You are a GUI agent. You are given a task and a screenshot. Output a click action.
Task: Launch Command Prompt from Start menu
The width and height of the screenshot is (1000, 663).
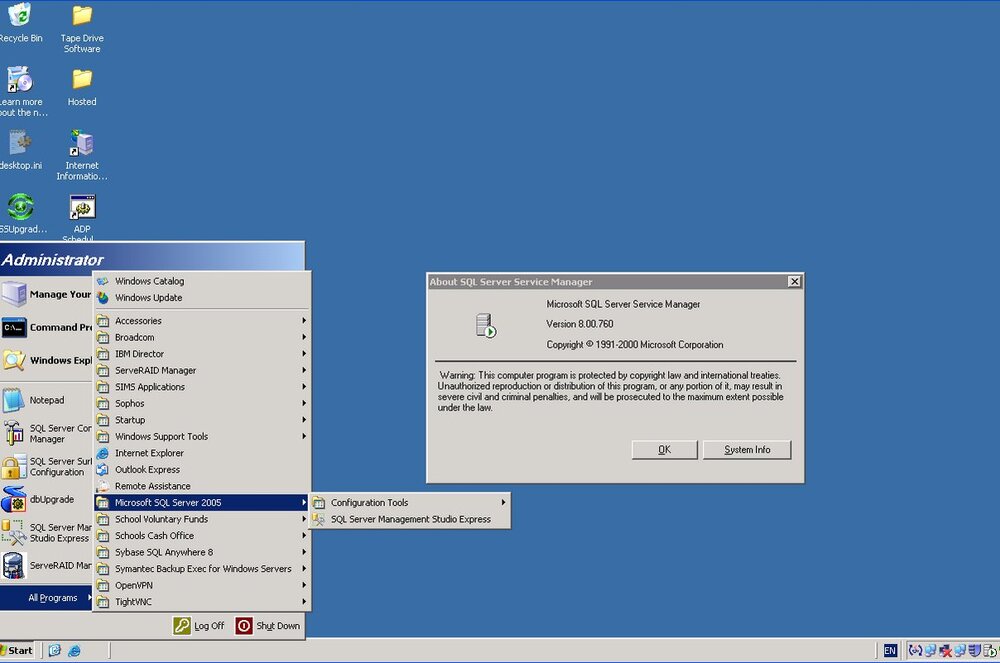(46, 328)
